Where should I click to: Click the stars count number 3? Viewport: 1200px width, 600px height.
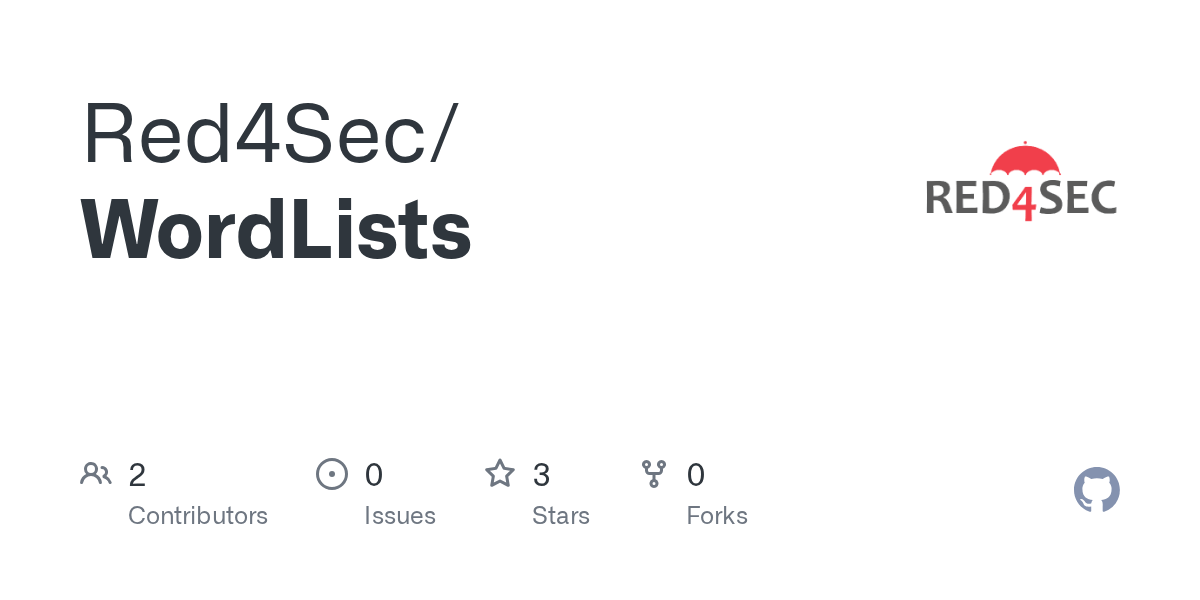[541, 475]
